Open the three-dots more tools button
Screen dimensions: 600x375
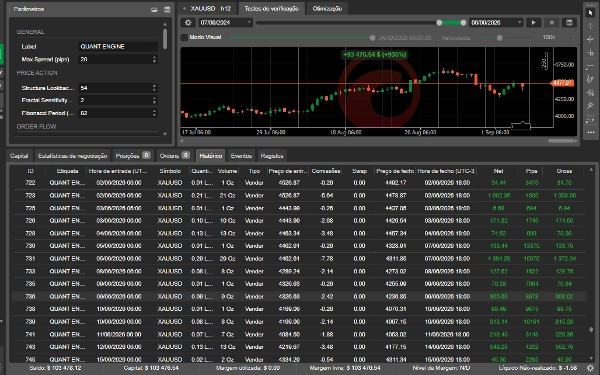[591, 132]
